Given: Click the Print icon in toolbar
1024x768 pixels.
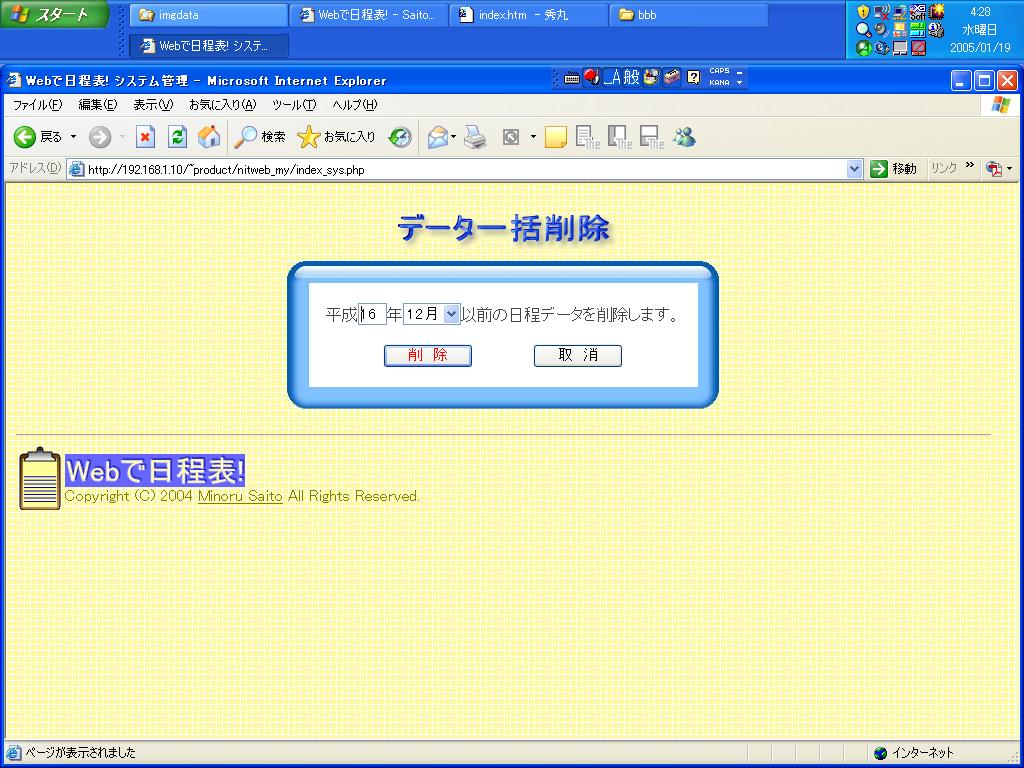Looking at the screenshot, I should 475,138.
